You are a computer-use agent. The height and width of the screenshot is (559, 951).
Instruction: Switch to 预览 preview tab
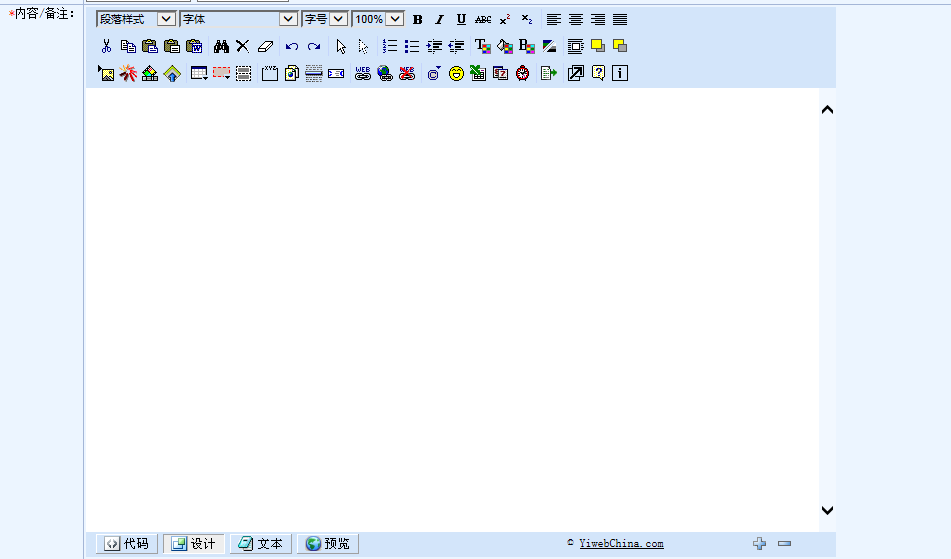coord(328,544)
